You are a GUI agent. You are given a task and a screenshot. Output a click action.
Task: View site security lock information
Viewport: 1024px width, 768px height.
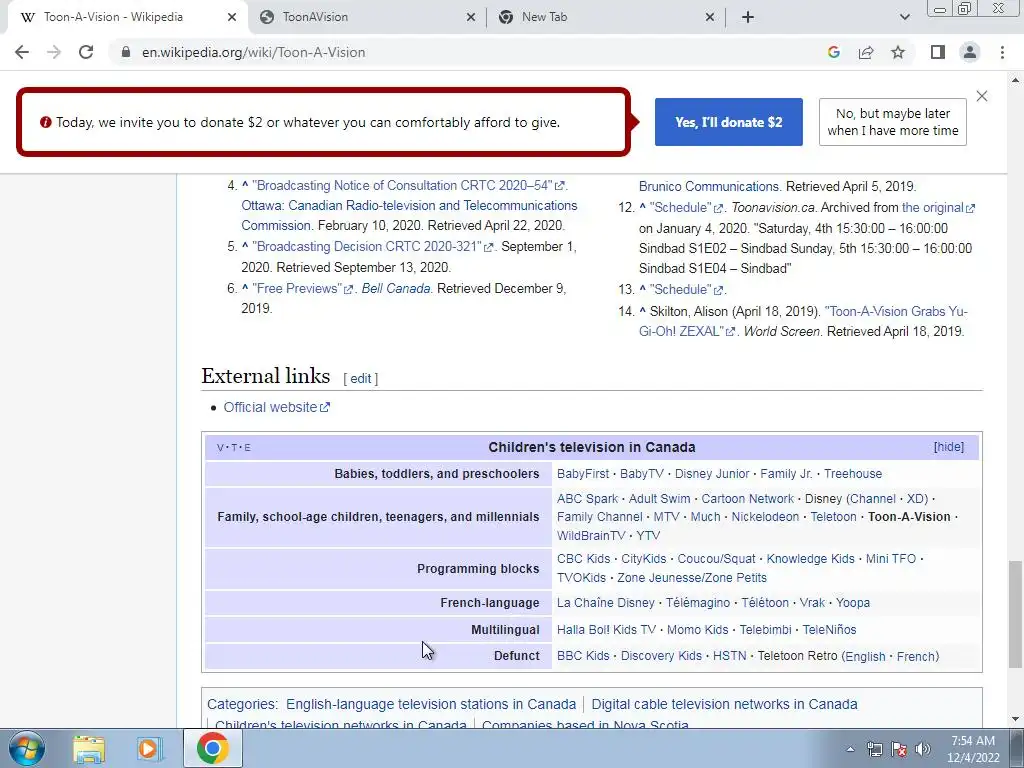(x=126, y=52)
